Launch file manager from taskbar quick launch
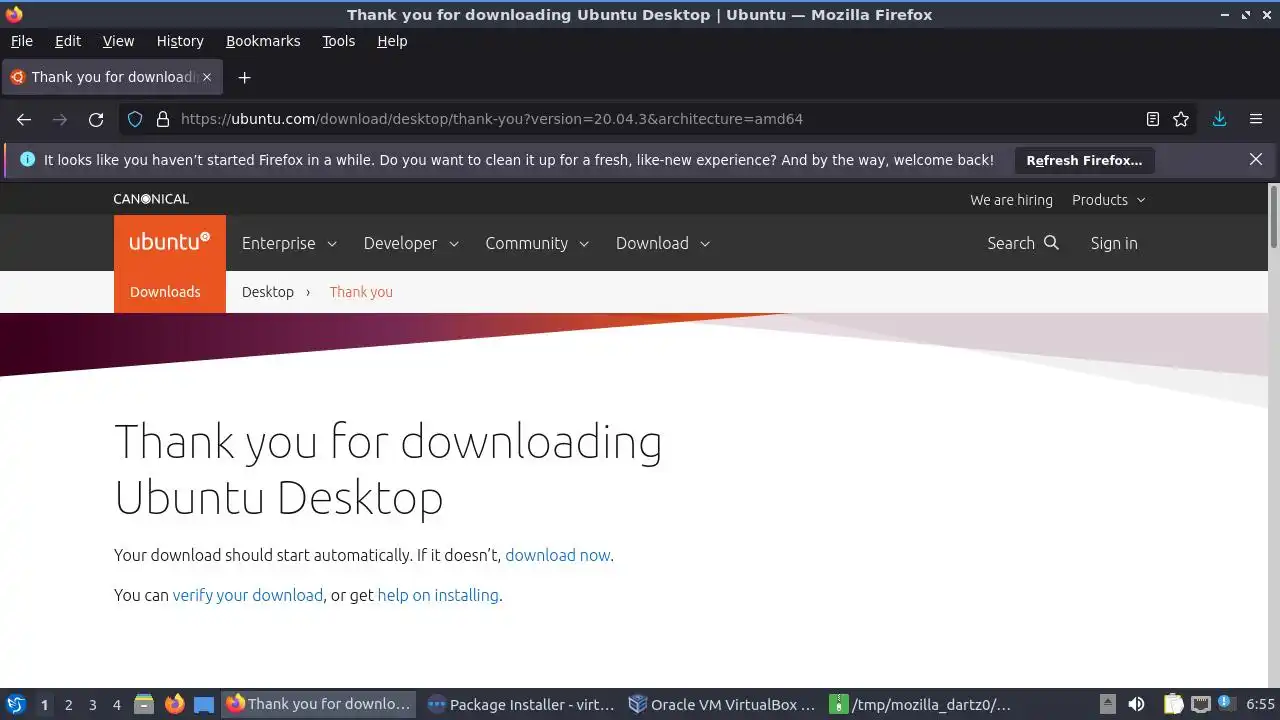 click(143, 704)
